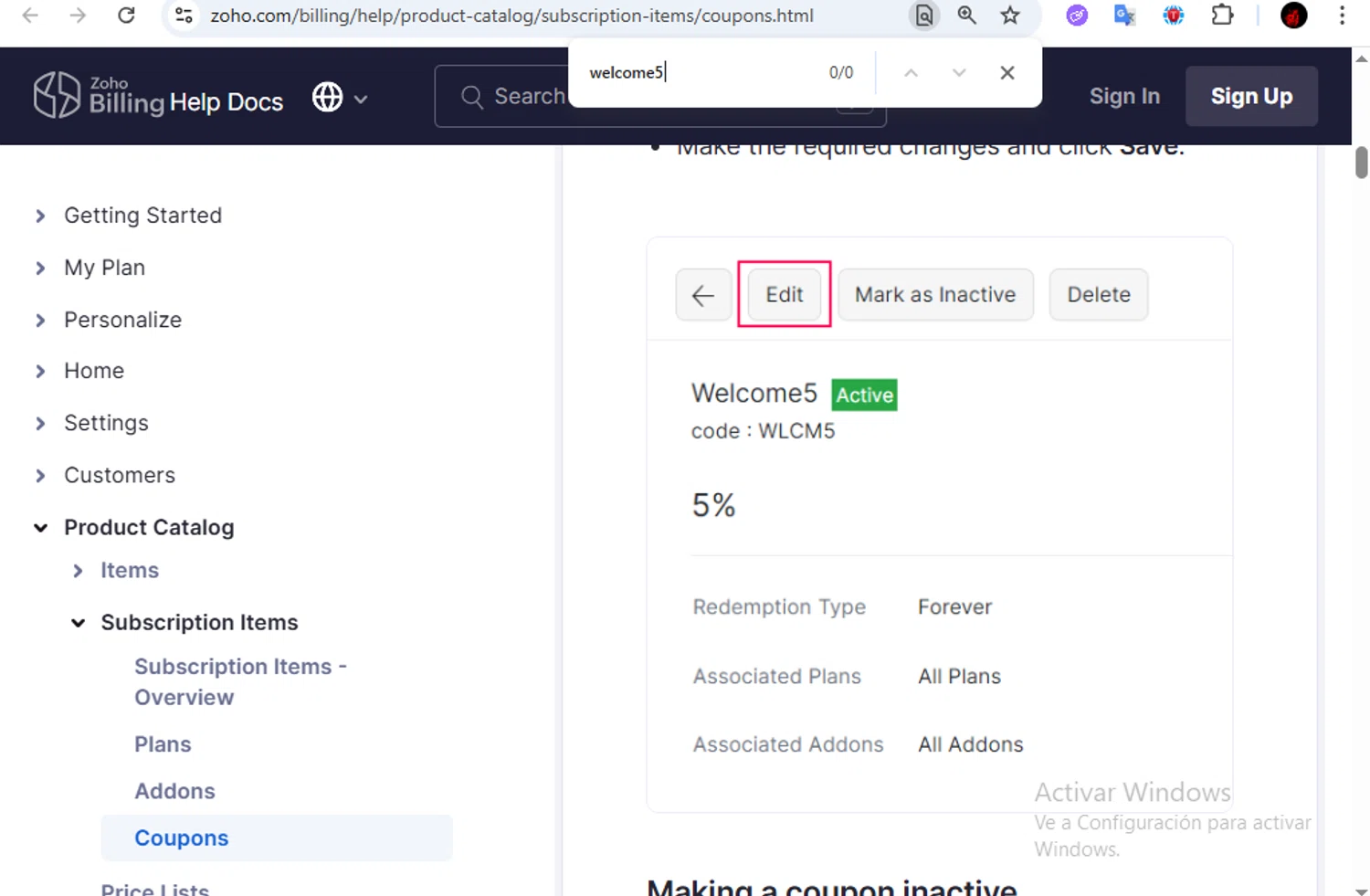Click the coupon code WLCM5 text
The image size is (1370, 896).
click(763, 431)
